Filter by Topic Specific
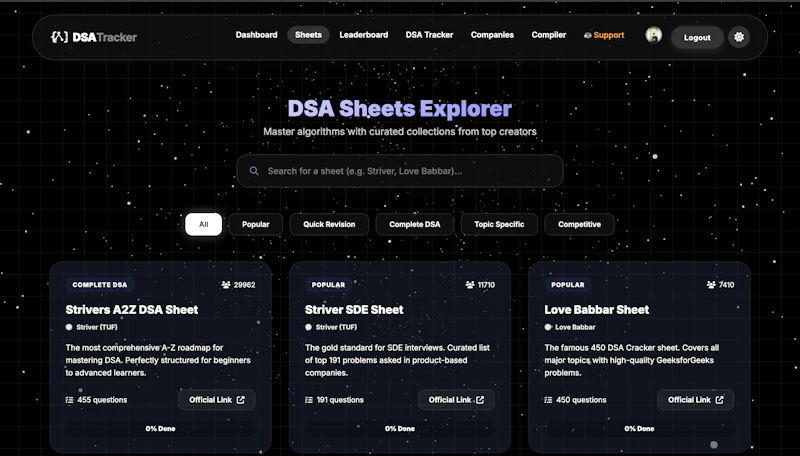The image size is (800, 456). (x=499, y=224)
